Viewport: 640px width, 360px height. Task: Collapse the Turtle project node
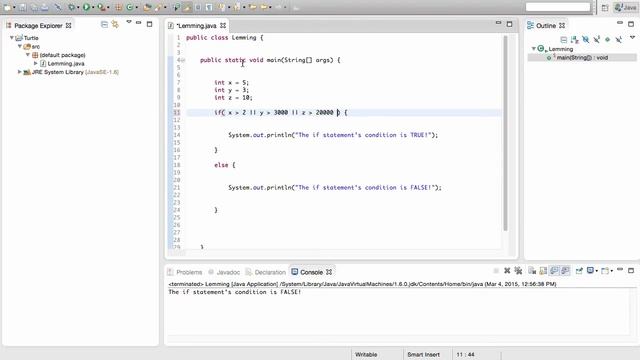pos(12,38)
